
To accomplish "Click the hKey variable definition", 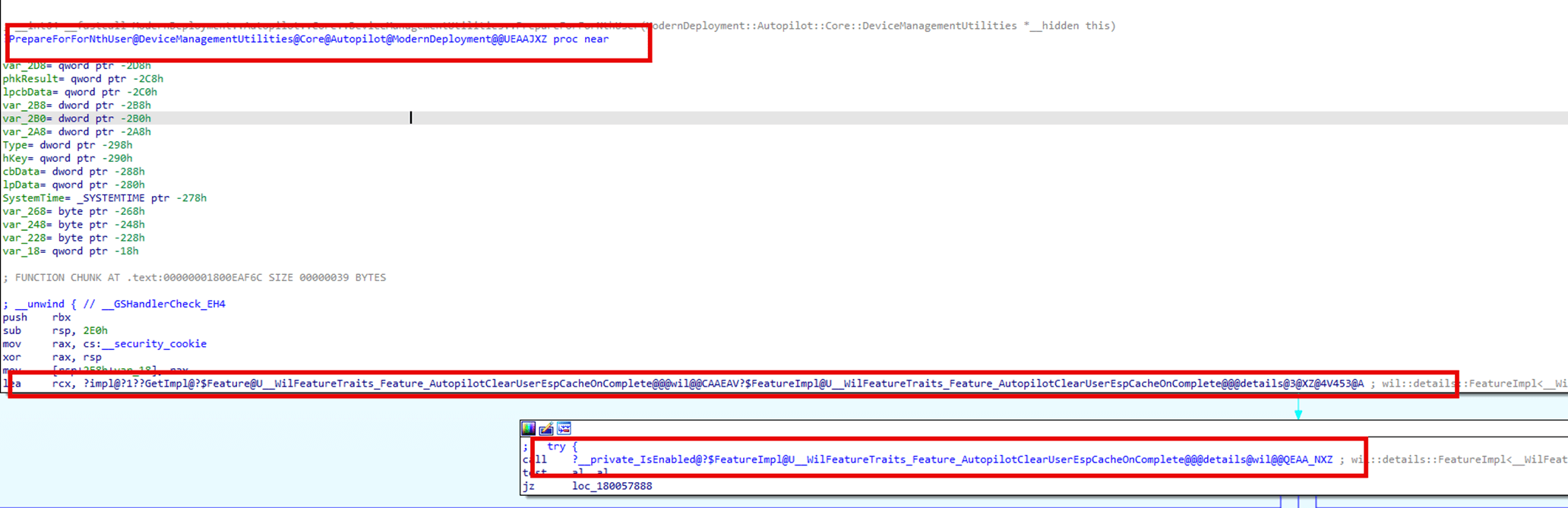I will click(x=68, y=159).
